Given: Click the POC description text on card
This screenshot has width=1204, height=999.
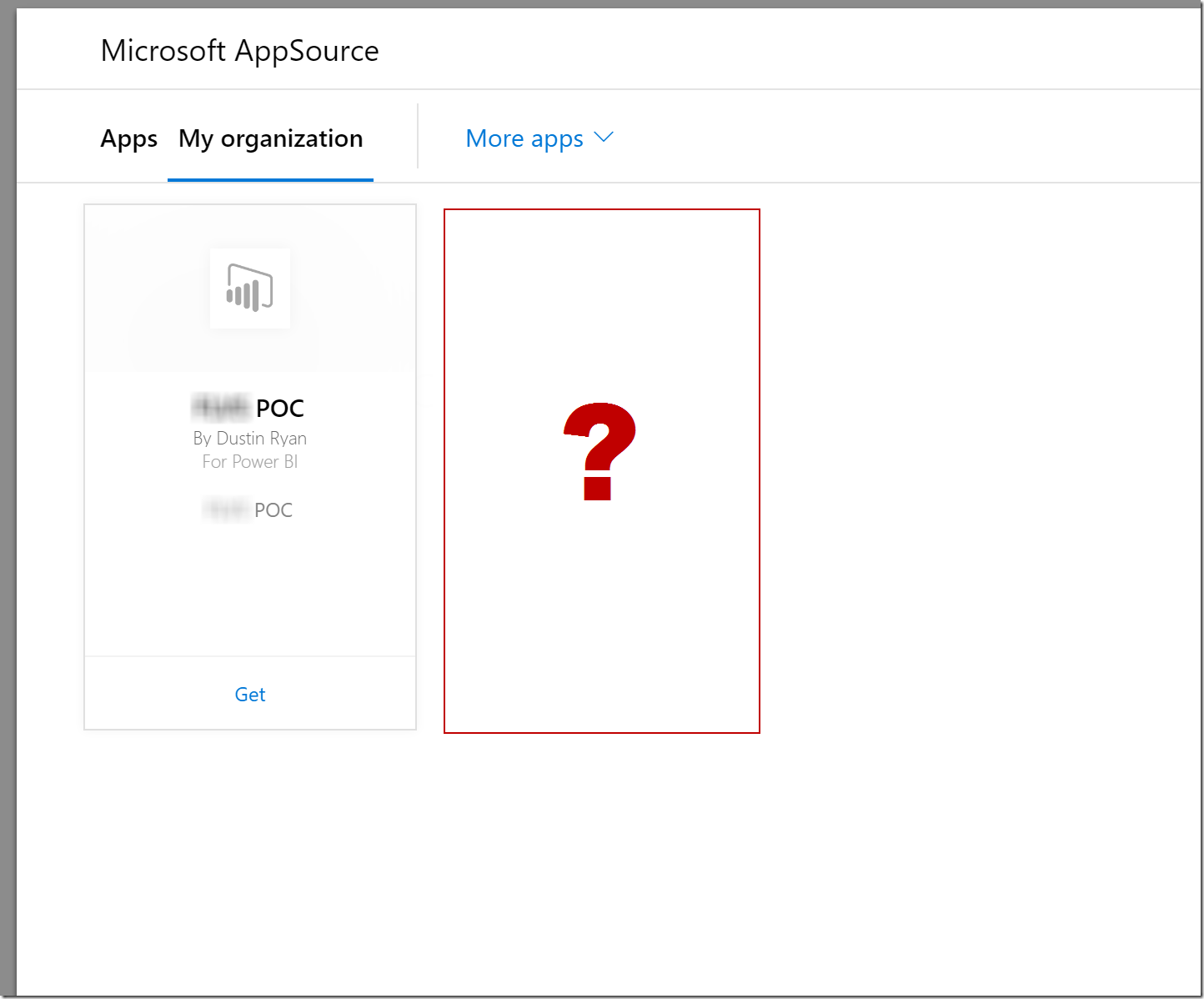Looking at the screenshot, I should 248,510.
